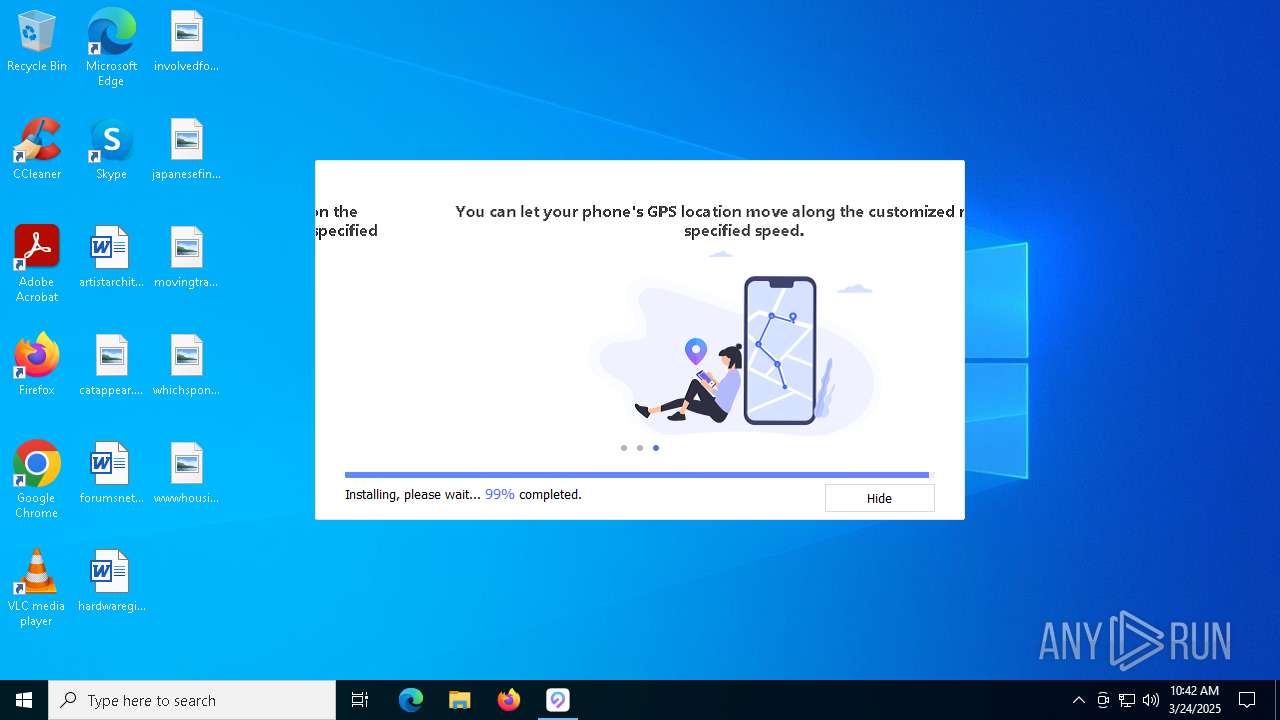Switch to the installer taskbar app
Screen dimensions: 1280x720
click(x=558, y=700)
